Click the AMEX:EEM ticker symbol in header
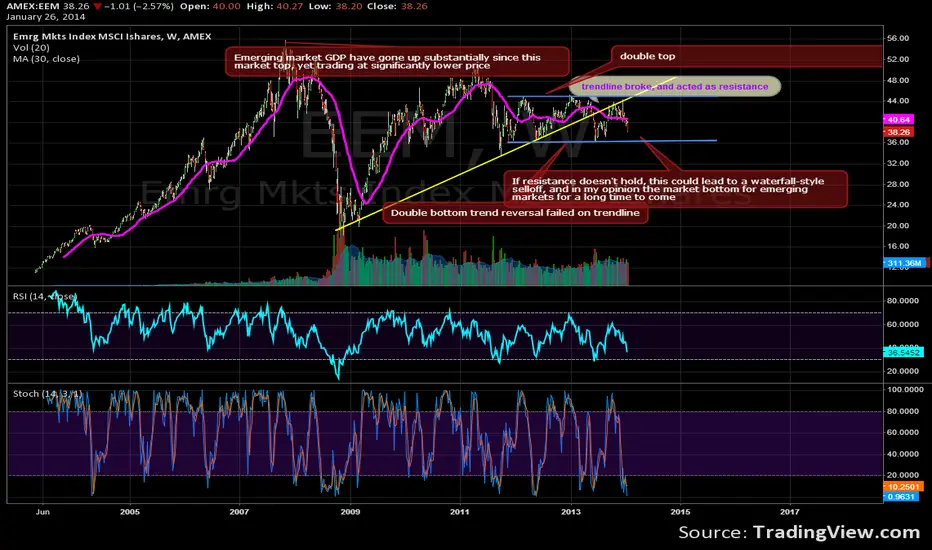Viewport: 932px width, 550px height. [x=34, y=6]
